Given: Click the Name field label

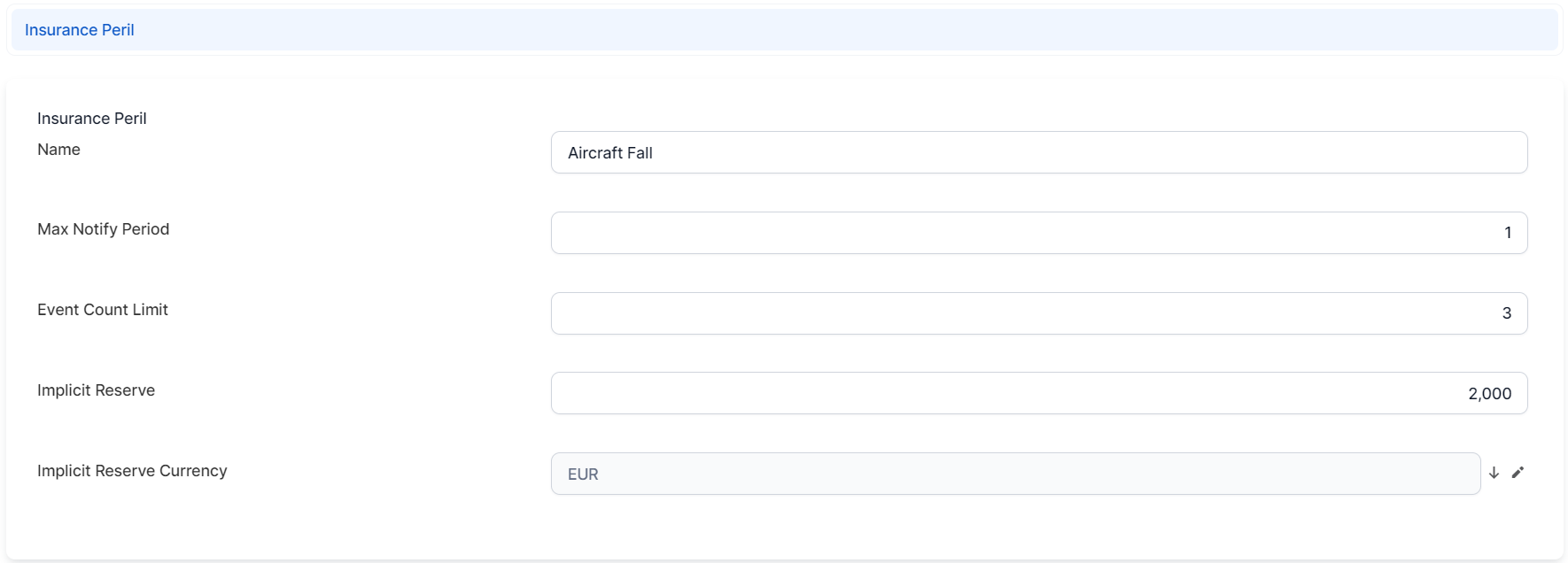Looking at the screenshot, I should (x=58, y=150).
